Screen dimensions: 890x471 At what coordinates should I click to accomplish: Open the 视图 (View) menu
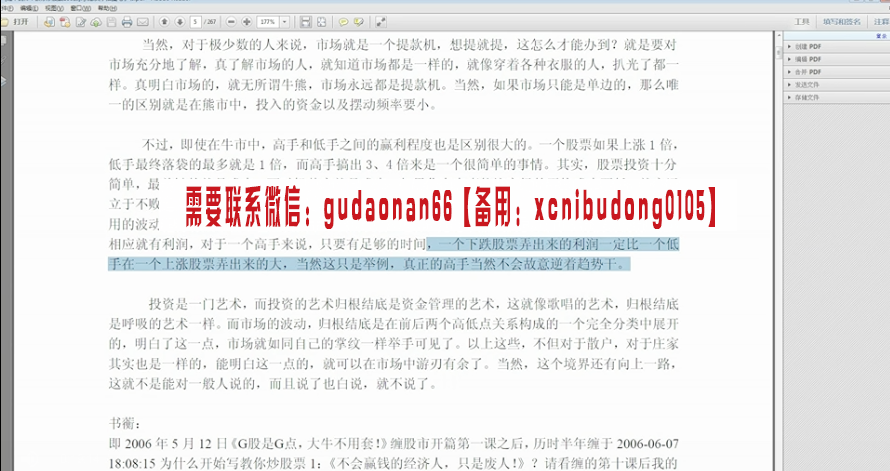pyautogui.click(x=54, y=9)
